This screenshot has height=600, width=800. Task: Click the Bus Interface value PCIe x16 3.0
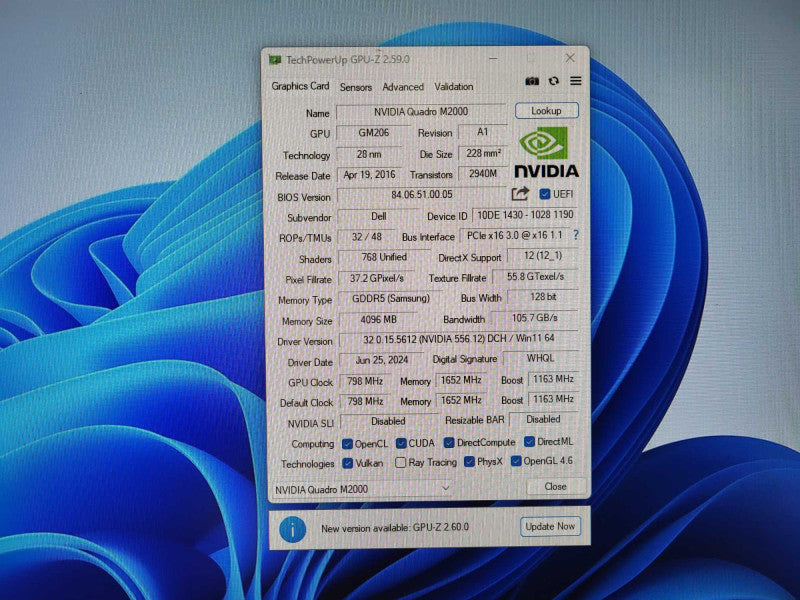click(514, 235)
